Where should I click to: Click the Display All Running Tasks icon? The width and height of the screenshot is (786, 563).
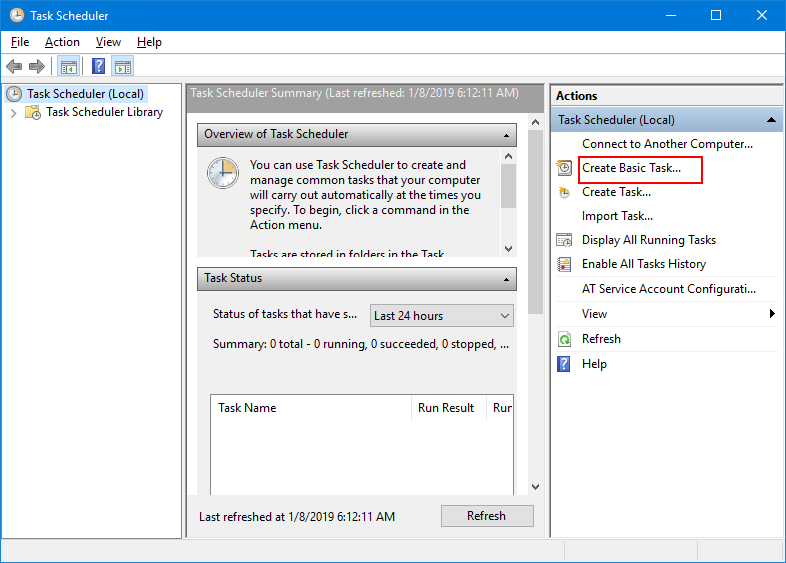(564, 240)
